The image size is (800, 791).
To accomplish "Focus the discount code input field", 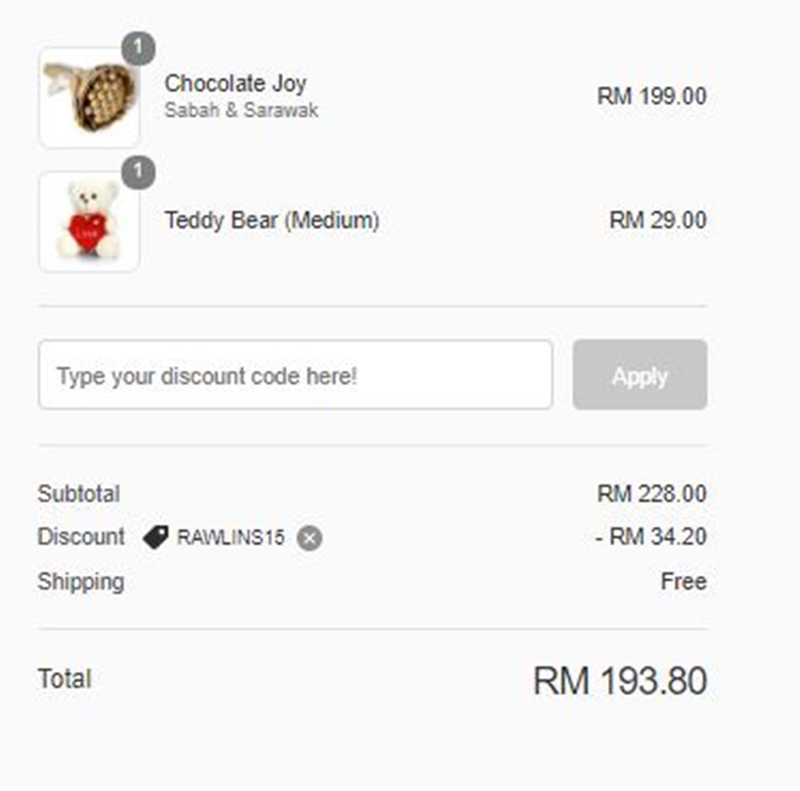I will [x=295, y=375].
